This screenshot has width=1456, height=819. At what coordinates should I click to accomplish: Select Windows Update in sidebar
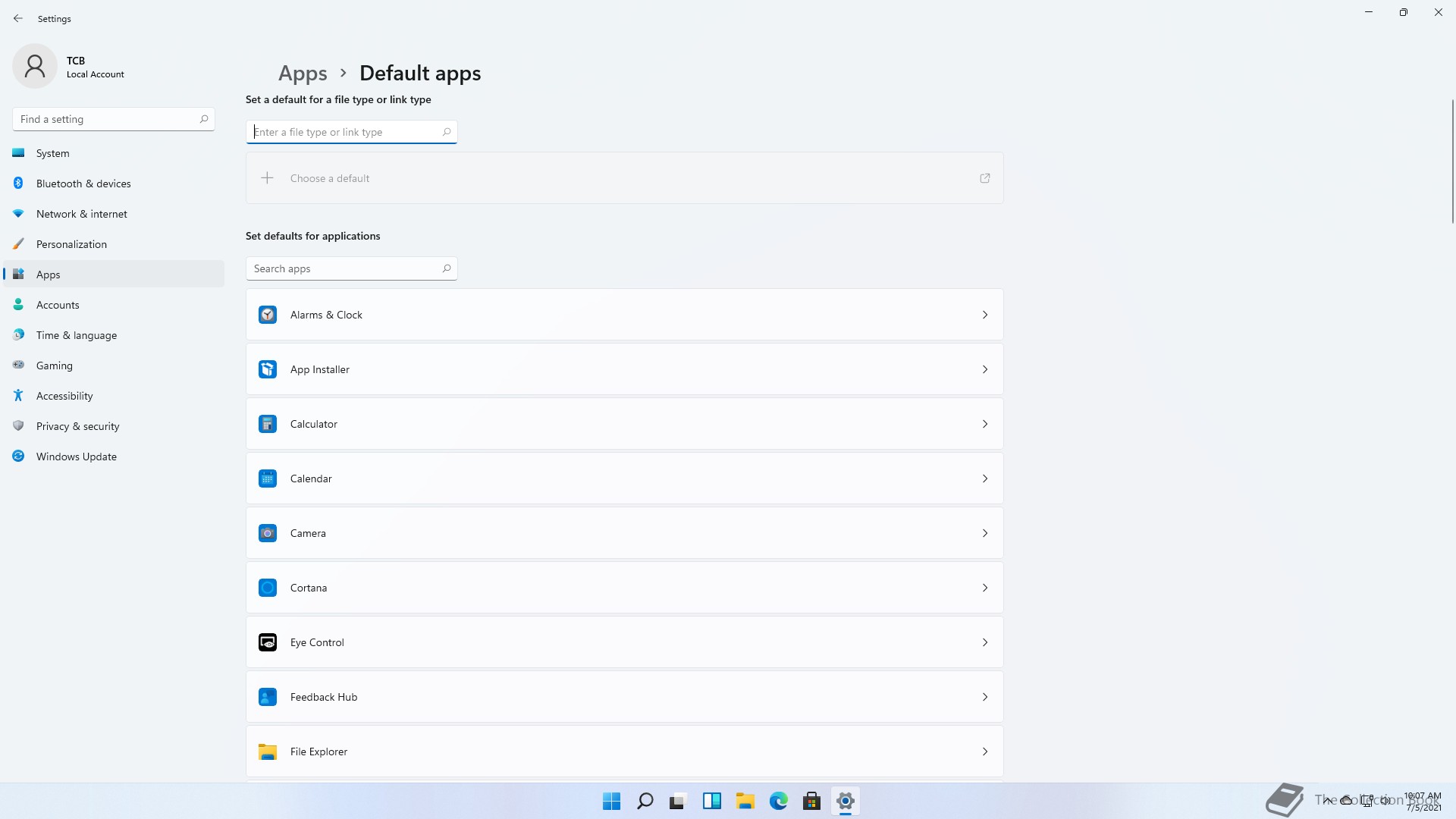114,457
